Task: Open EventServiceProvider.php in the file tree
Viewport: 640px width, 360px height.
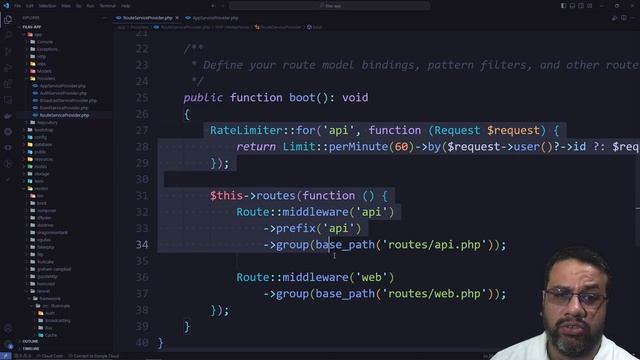Action: [64, 108]
